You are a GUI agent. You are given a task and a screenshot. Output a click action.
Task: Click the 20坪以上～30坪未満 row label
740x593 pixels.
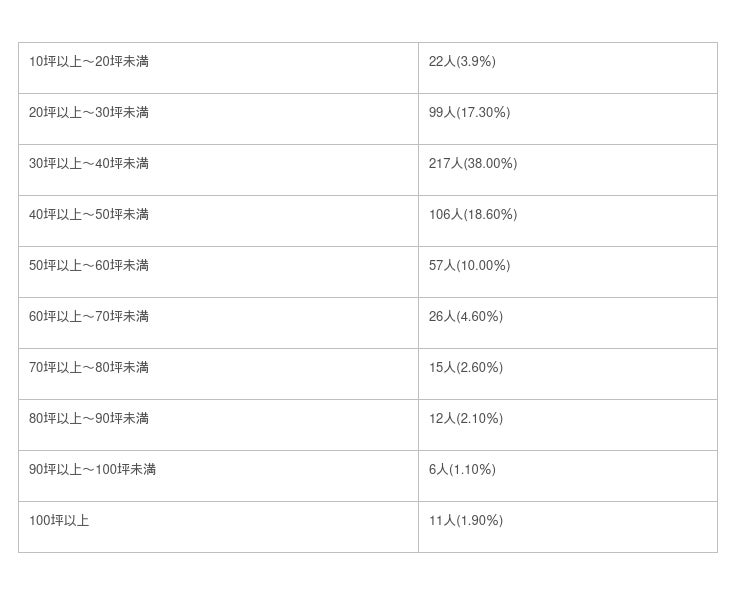(89, 113)
